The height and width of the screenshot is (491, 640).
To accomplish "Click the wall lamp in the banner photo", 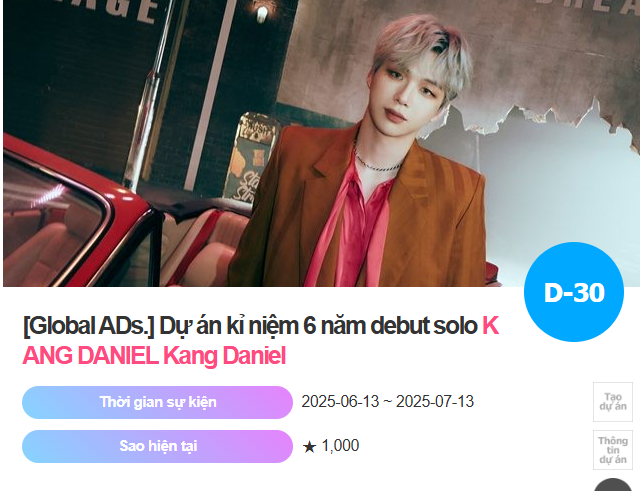I will coord(262,13).
